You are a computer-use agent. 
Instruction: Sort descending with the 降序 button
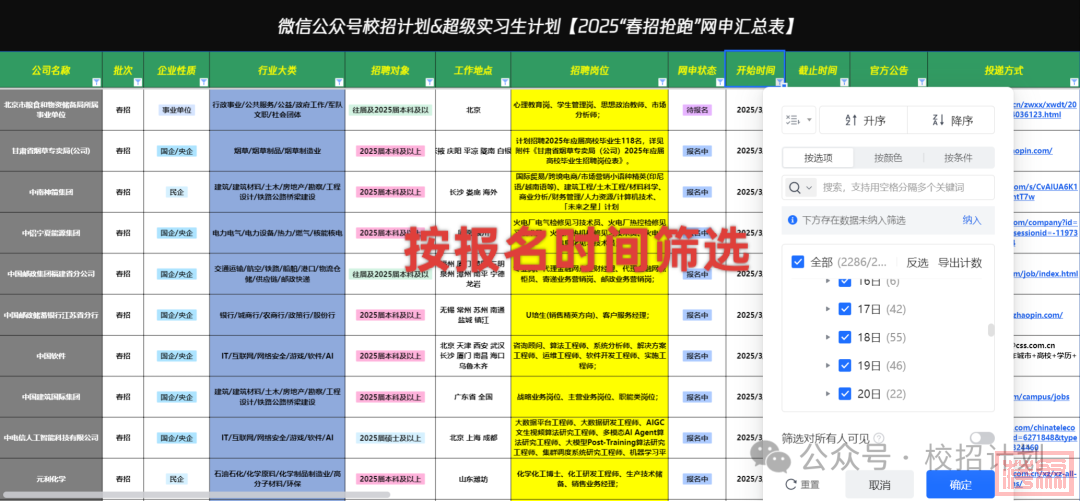click(951, 120)
